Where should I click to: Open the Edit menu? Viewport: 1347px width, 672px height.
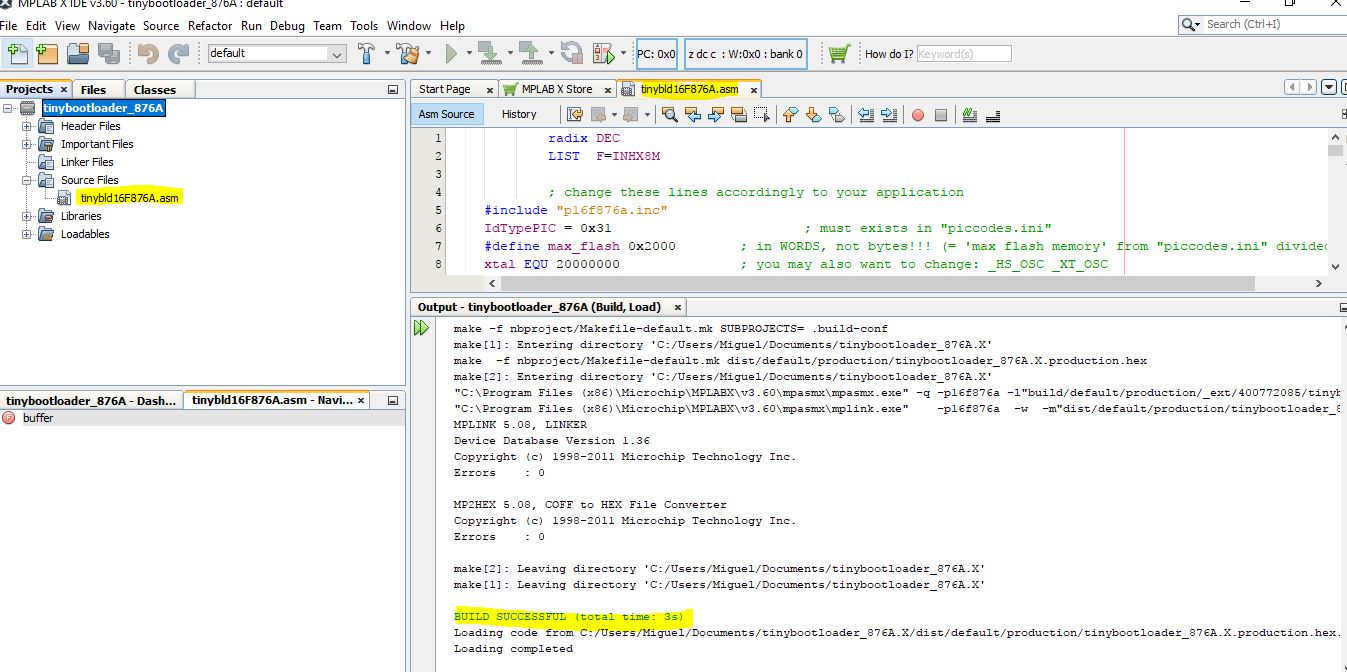point(36,25)
